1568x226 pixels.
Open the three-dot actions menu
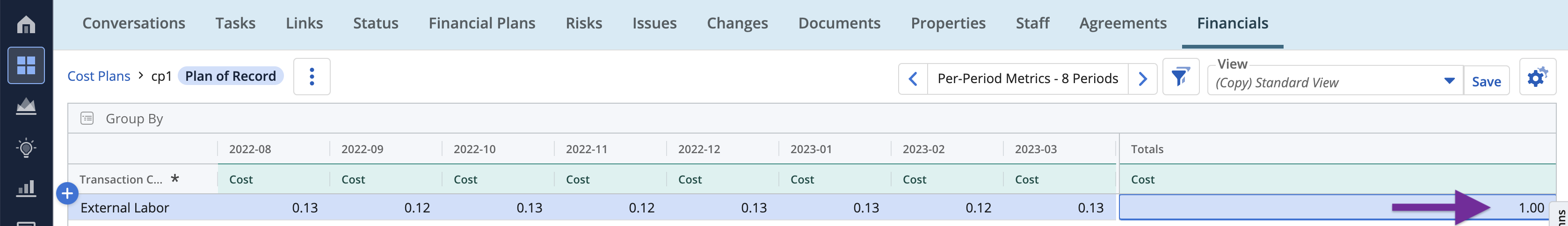point(312,77)
